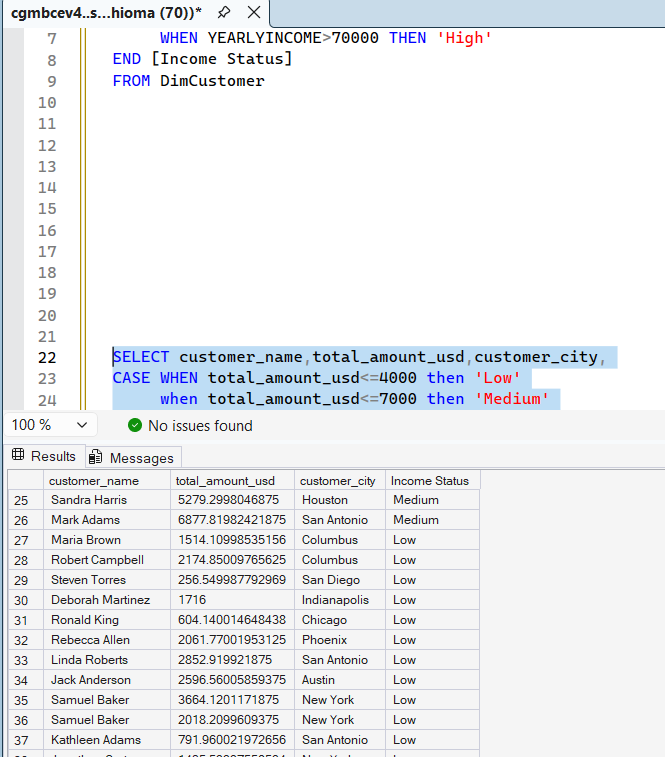Click the 6877.81982421875 amount cell
This screenshot has width=665, height=757.
pos(232,520)
